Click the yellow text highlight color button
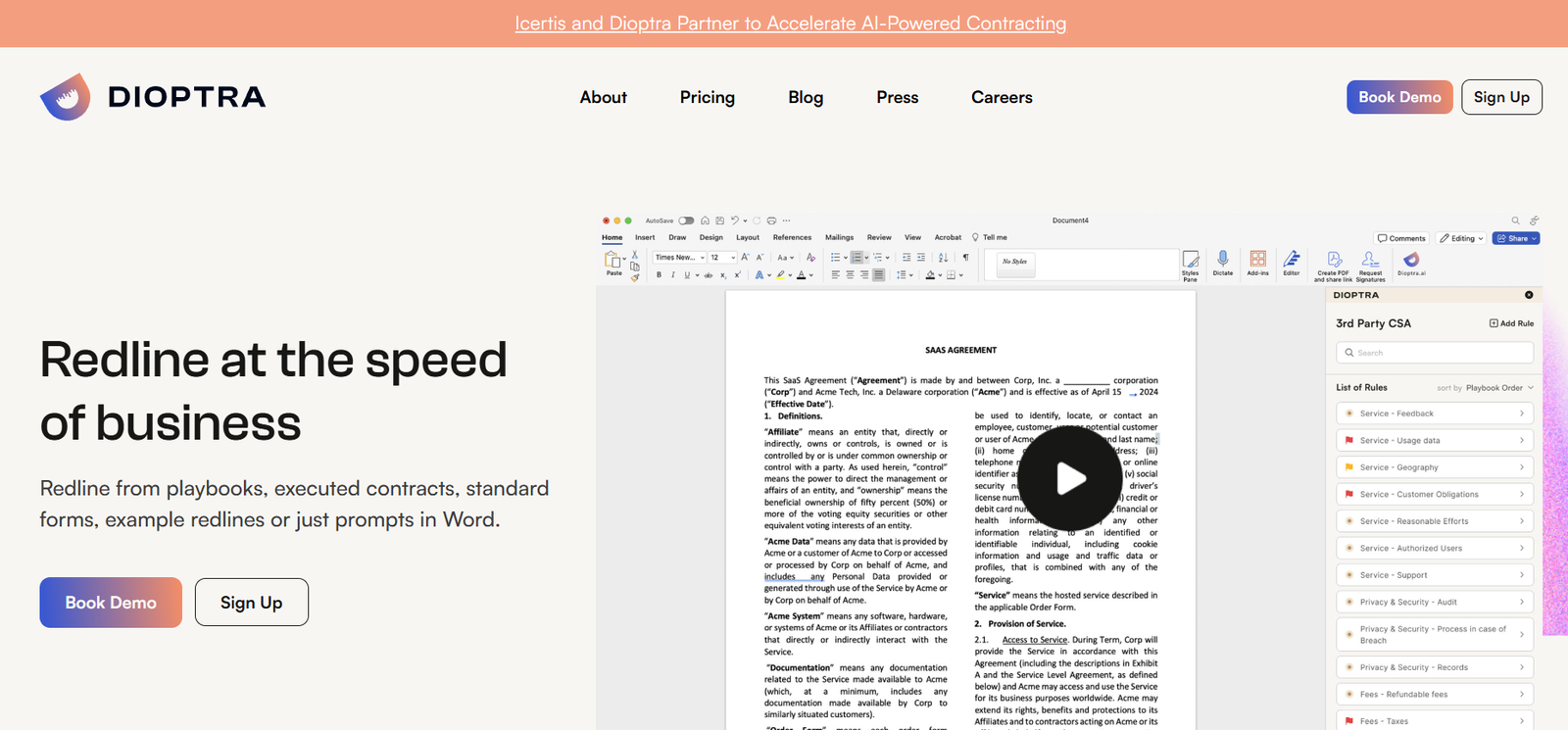 pyautogui.click(x=780, y=275)
